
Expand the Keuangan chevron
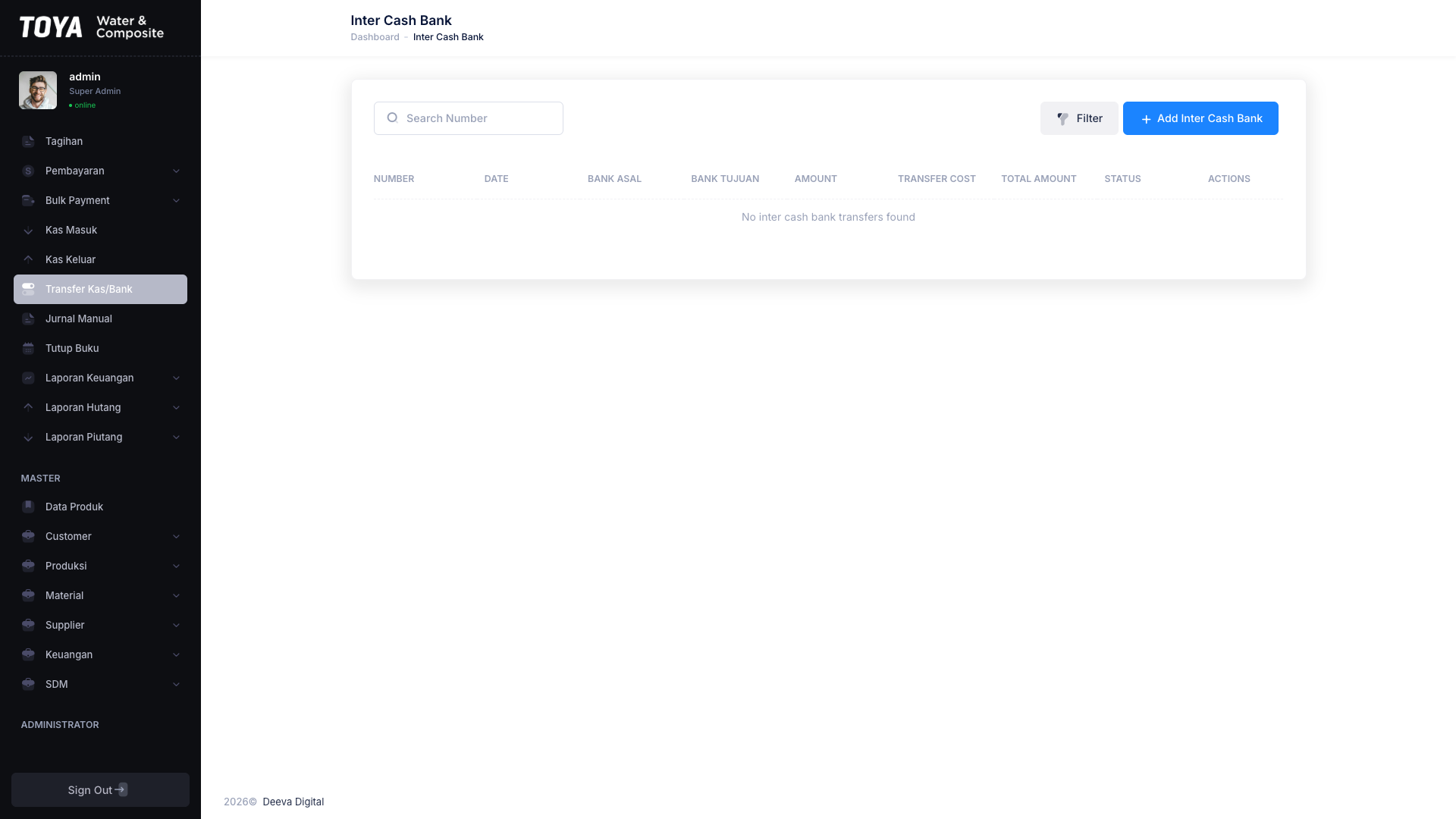point(176,655)
